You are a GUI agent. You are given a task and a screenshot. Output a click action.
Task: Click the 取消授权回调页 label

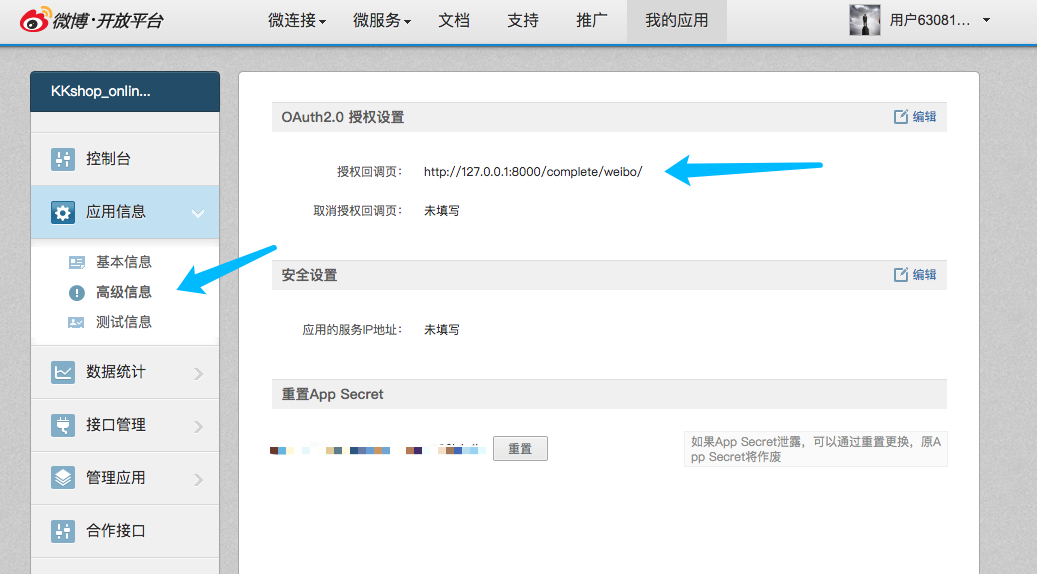358,211
